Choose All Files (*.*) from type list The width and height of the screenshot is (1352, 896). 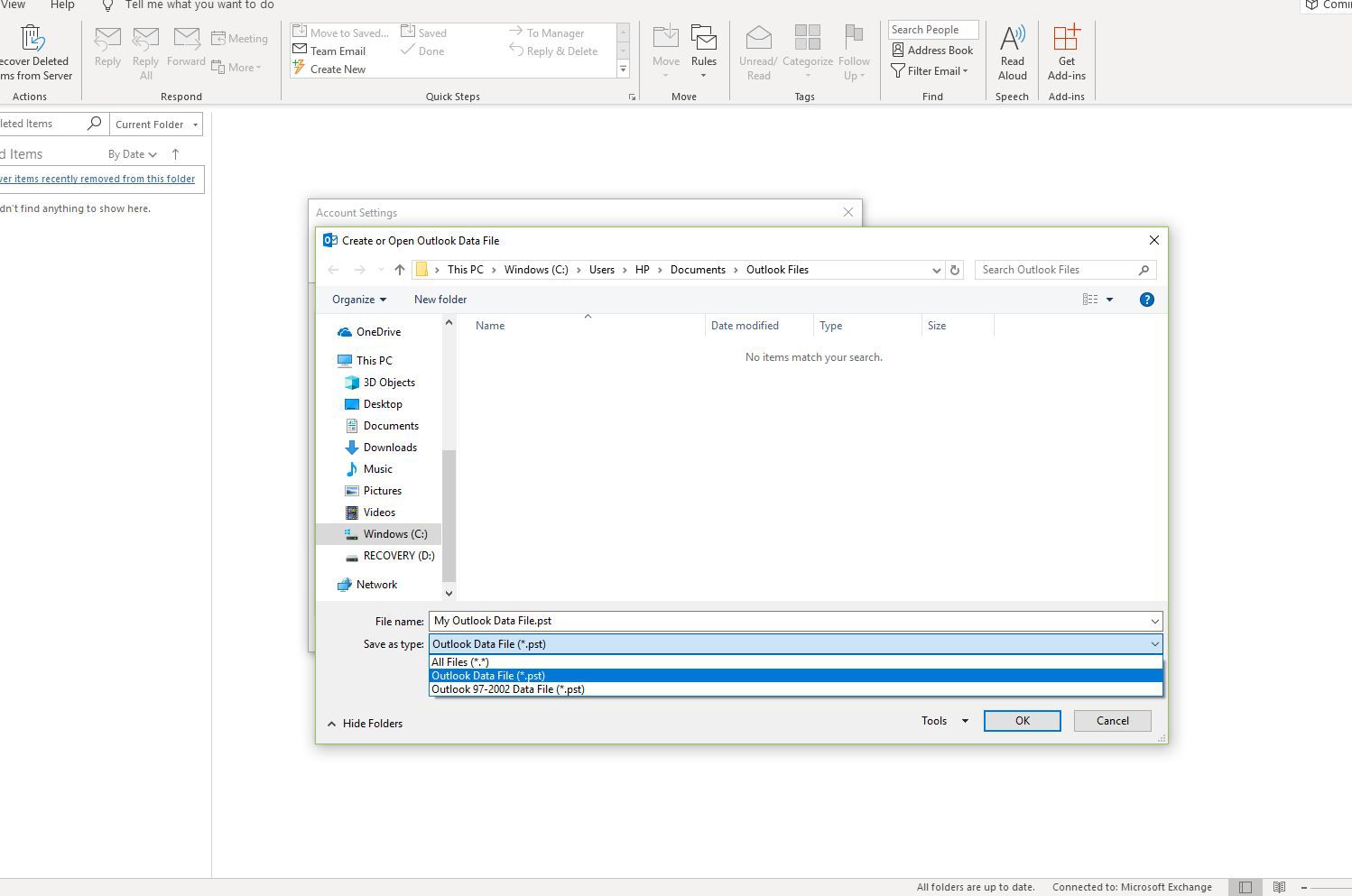796,662
